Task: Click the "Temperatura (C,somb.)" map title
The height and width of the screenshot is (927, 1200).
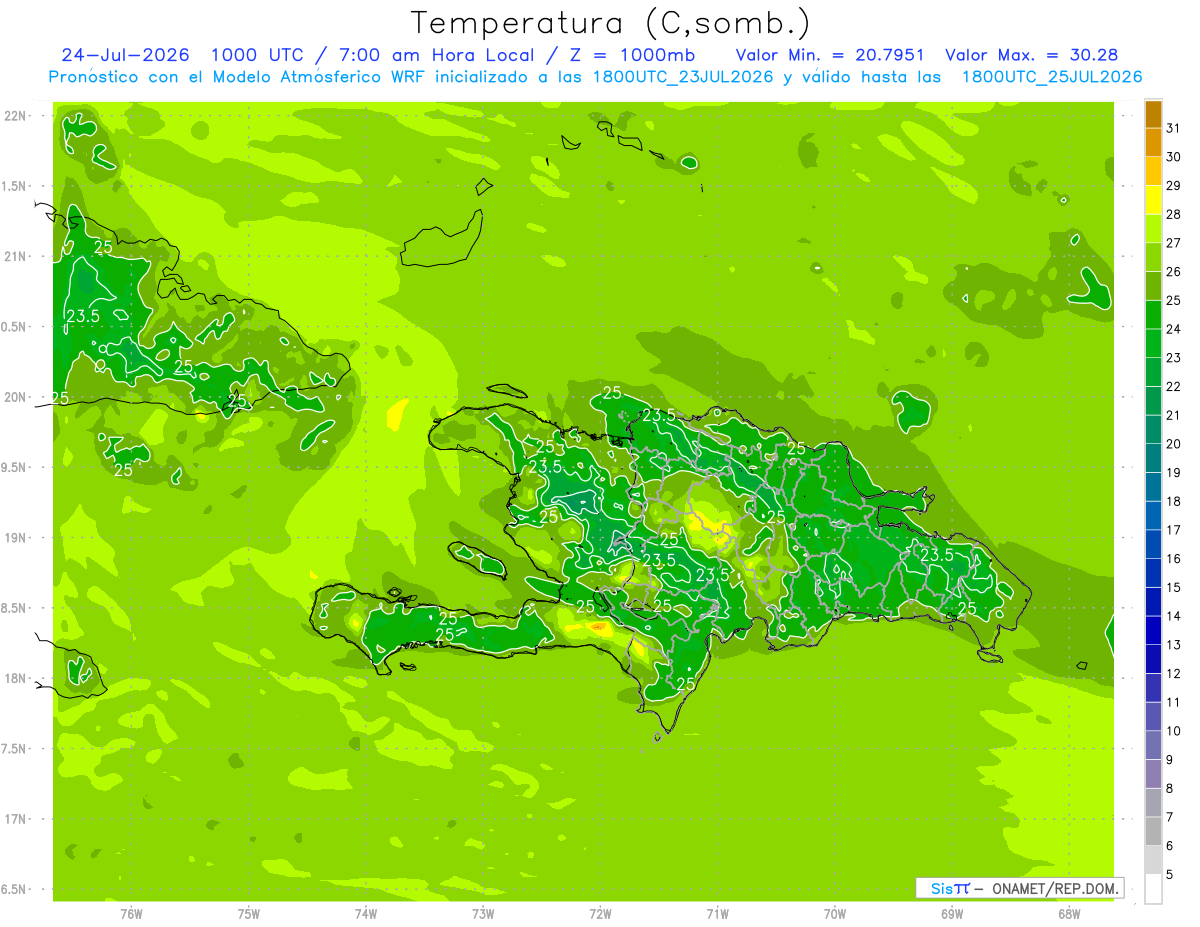Action: pos(610,23)
